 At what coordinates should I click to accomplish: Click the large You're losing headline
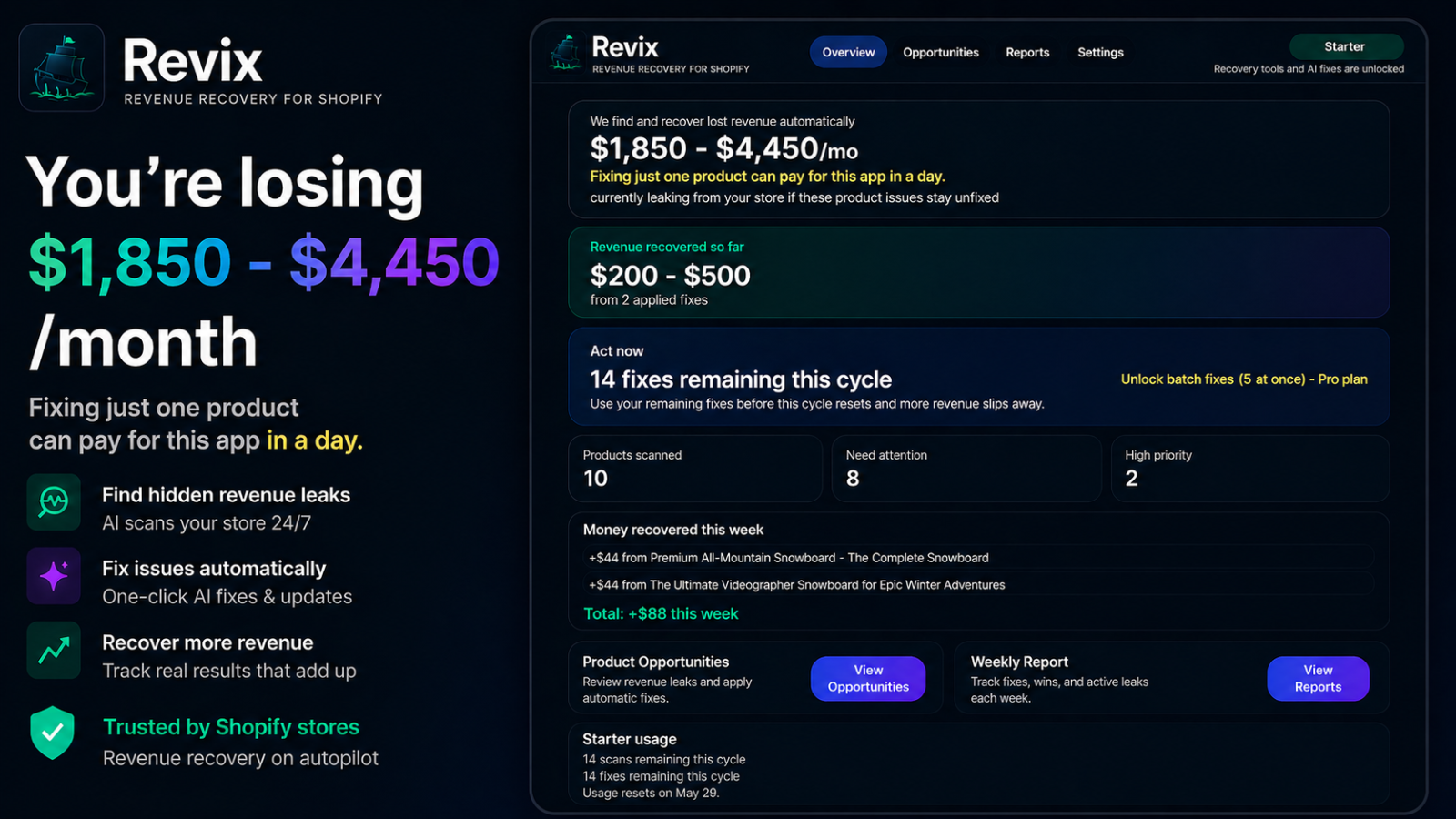pos(225,182)
